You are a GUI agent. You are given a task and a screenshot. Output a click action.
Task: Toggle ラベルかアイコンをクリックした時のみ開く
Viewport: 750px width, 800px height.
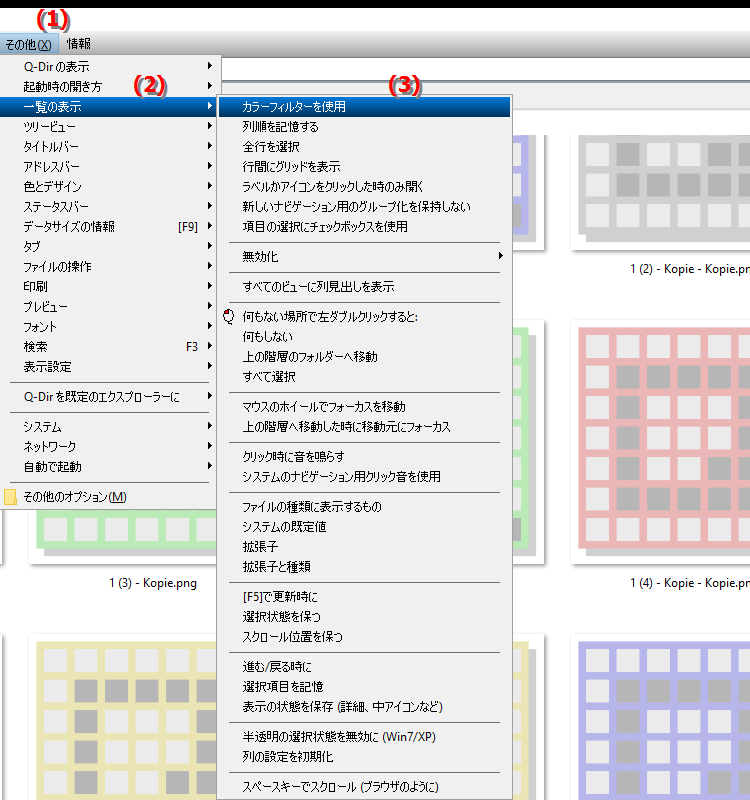pos(364,186)
